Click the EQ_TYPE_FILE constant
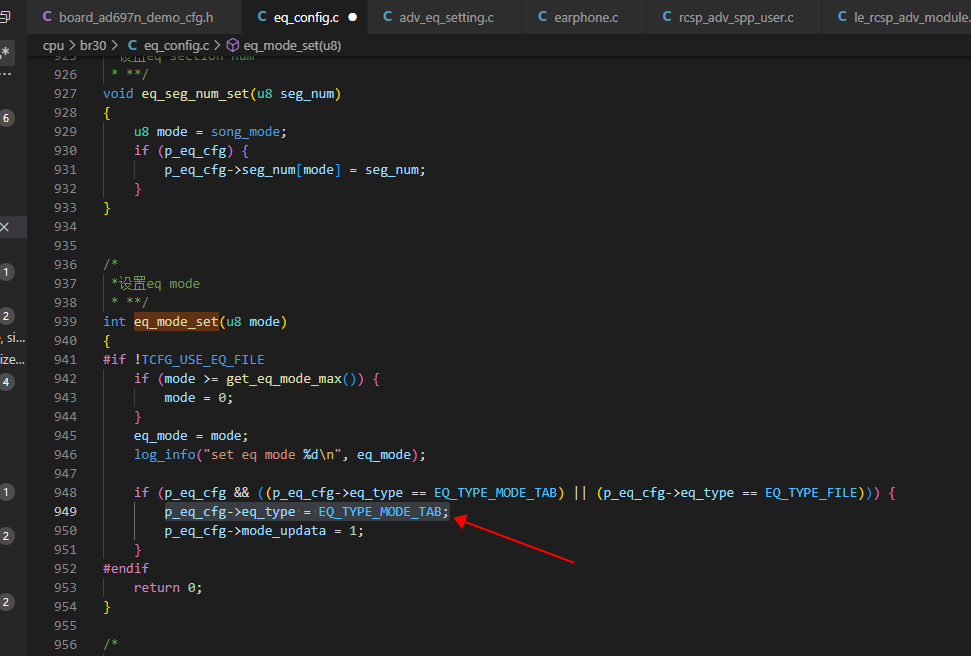This screenshot has width=971, height=656. tap(811, 492)
